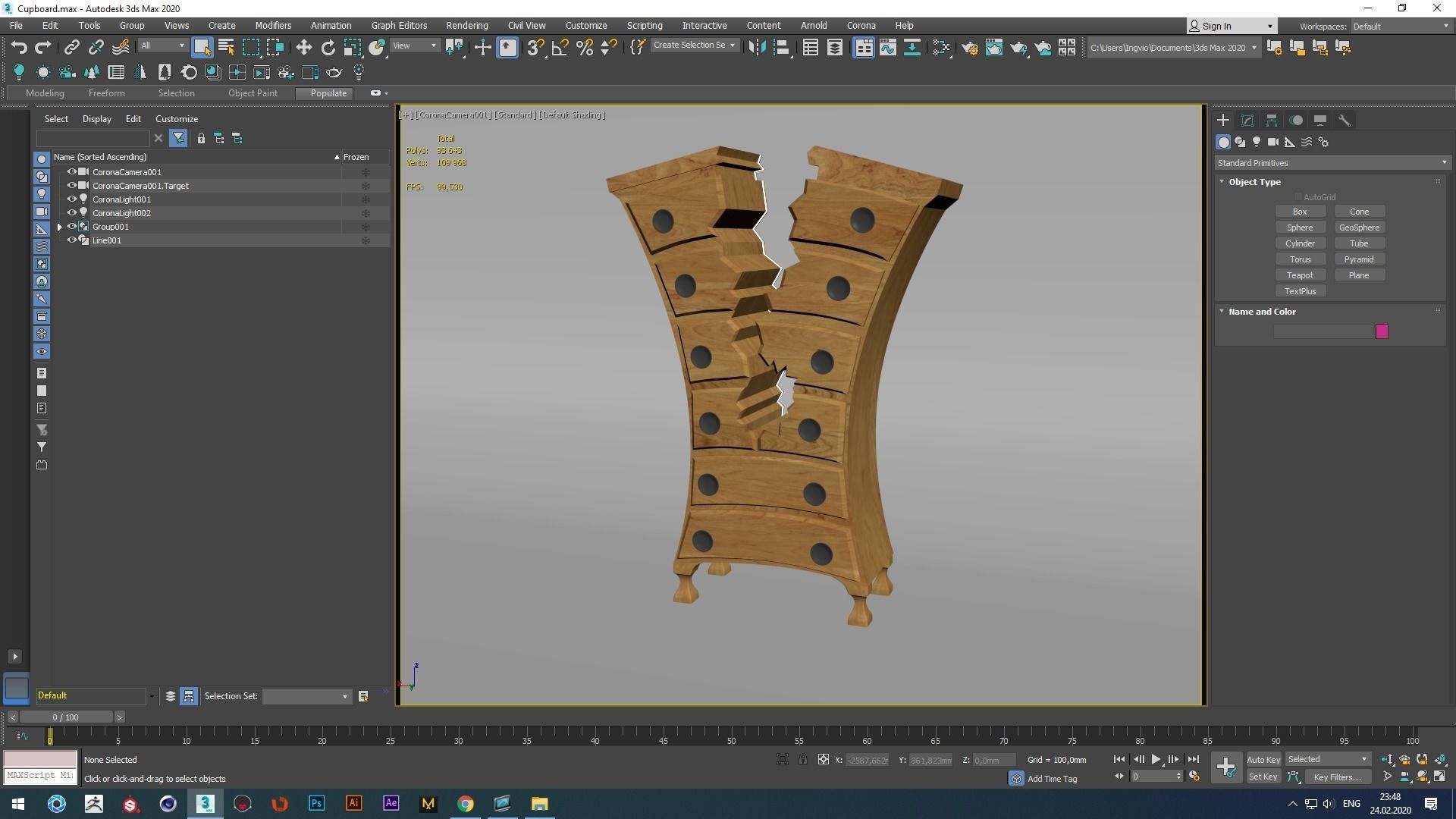
Task: Switch to the Freeform ribbon tab
Action: 106,93
